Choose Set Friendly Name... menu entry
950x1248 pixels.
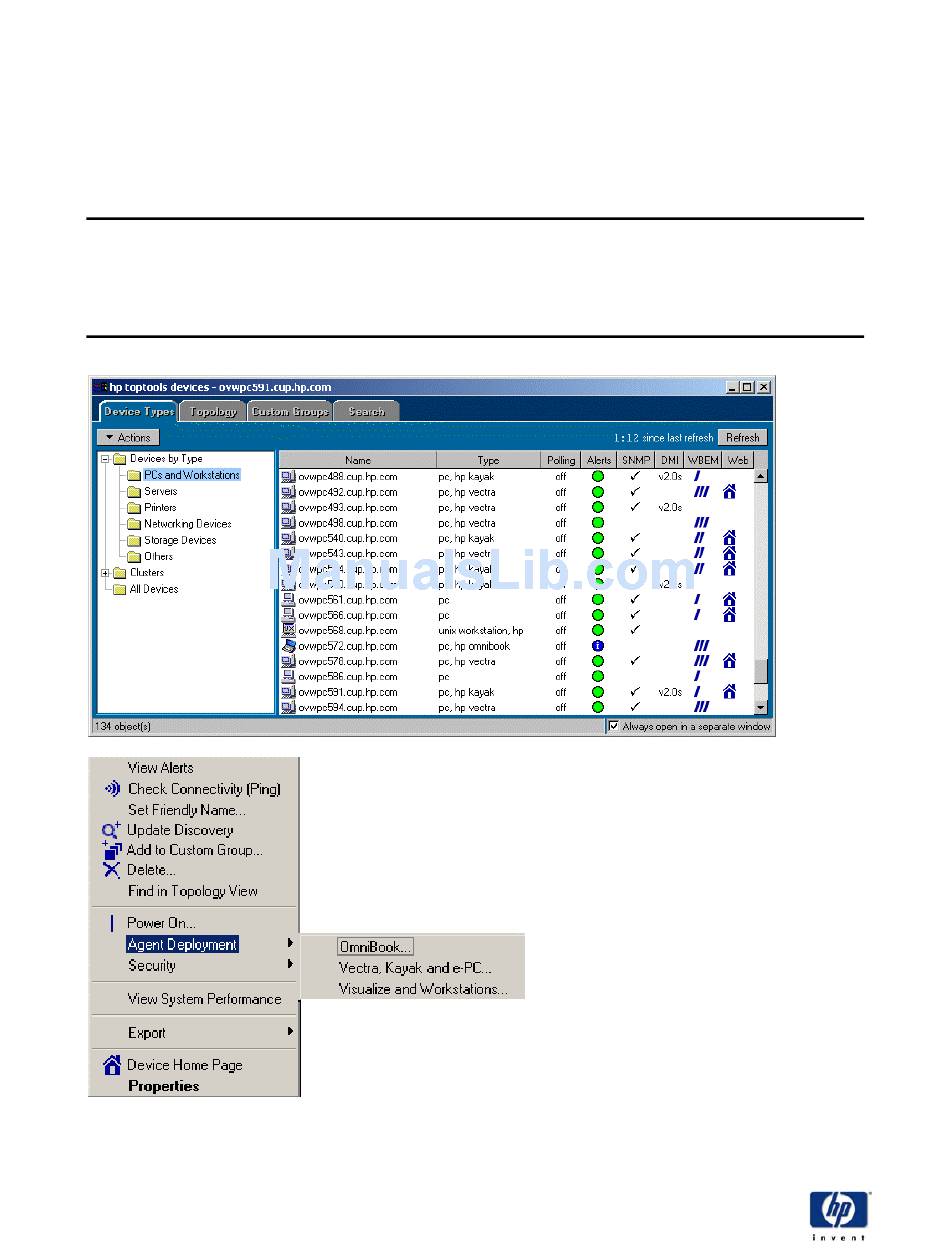(186, 810)
